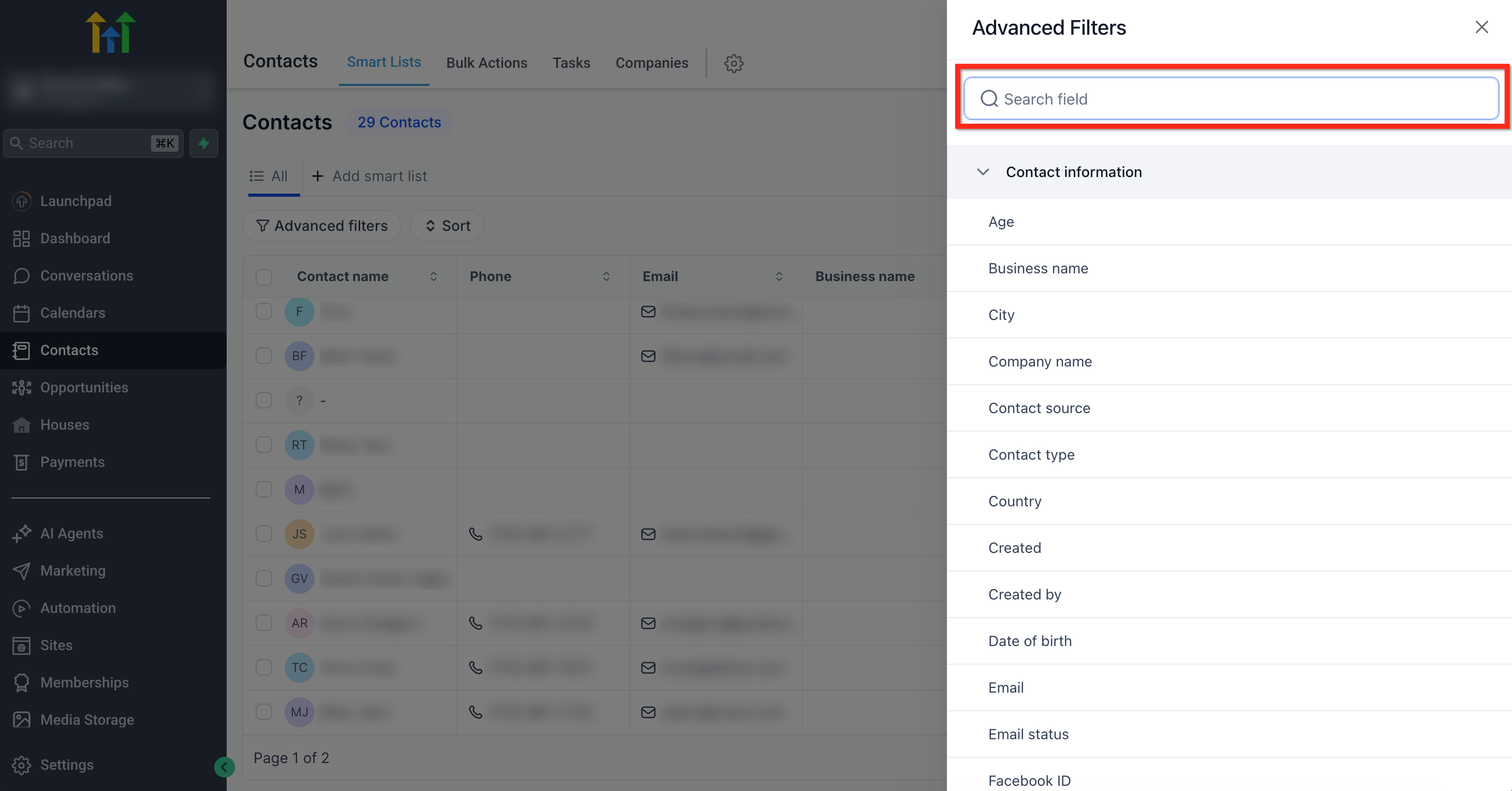
Task: Collapse the Contact information section
Action: tap(983, 172)
